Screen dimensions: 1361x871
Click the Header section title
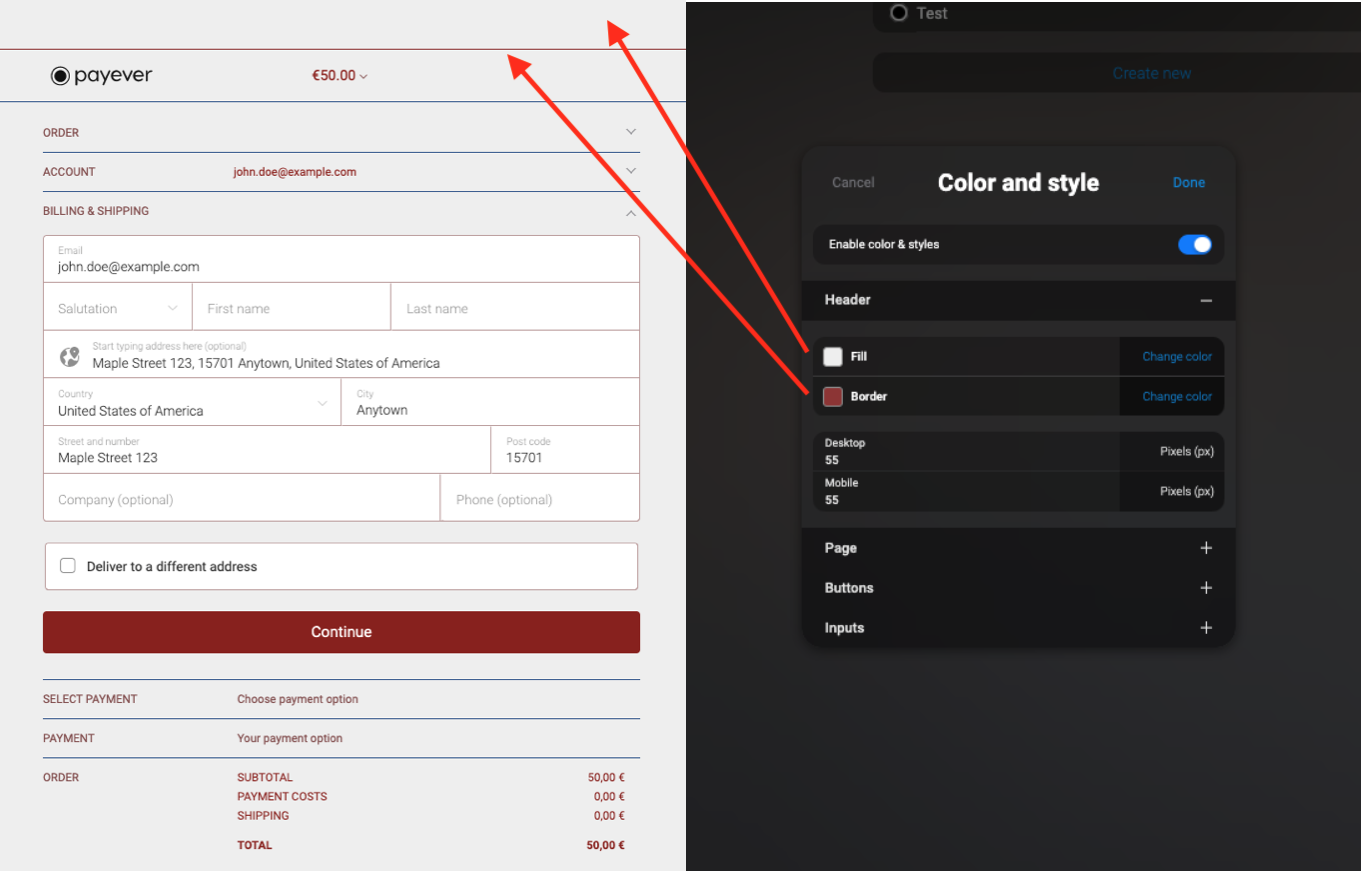click(x=847, y=300)
